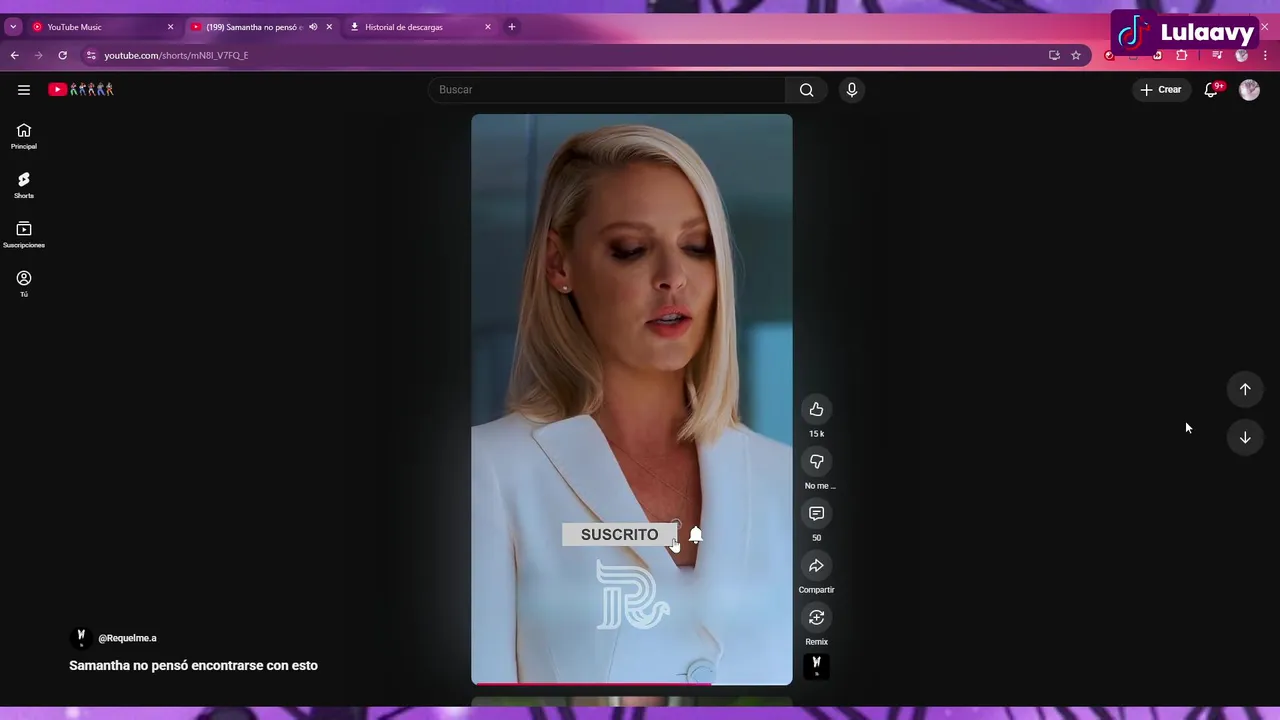
Task: Open the Extensions puzzle icon
Action: tap(1181, 55)
